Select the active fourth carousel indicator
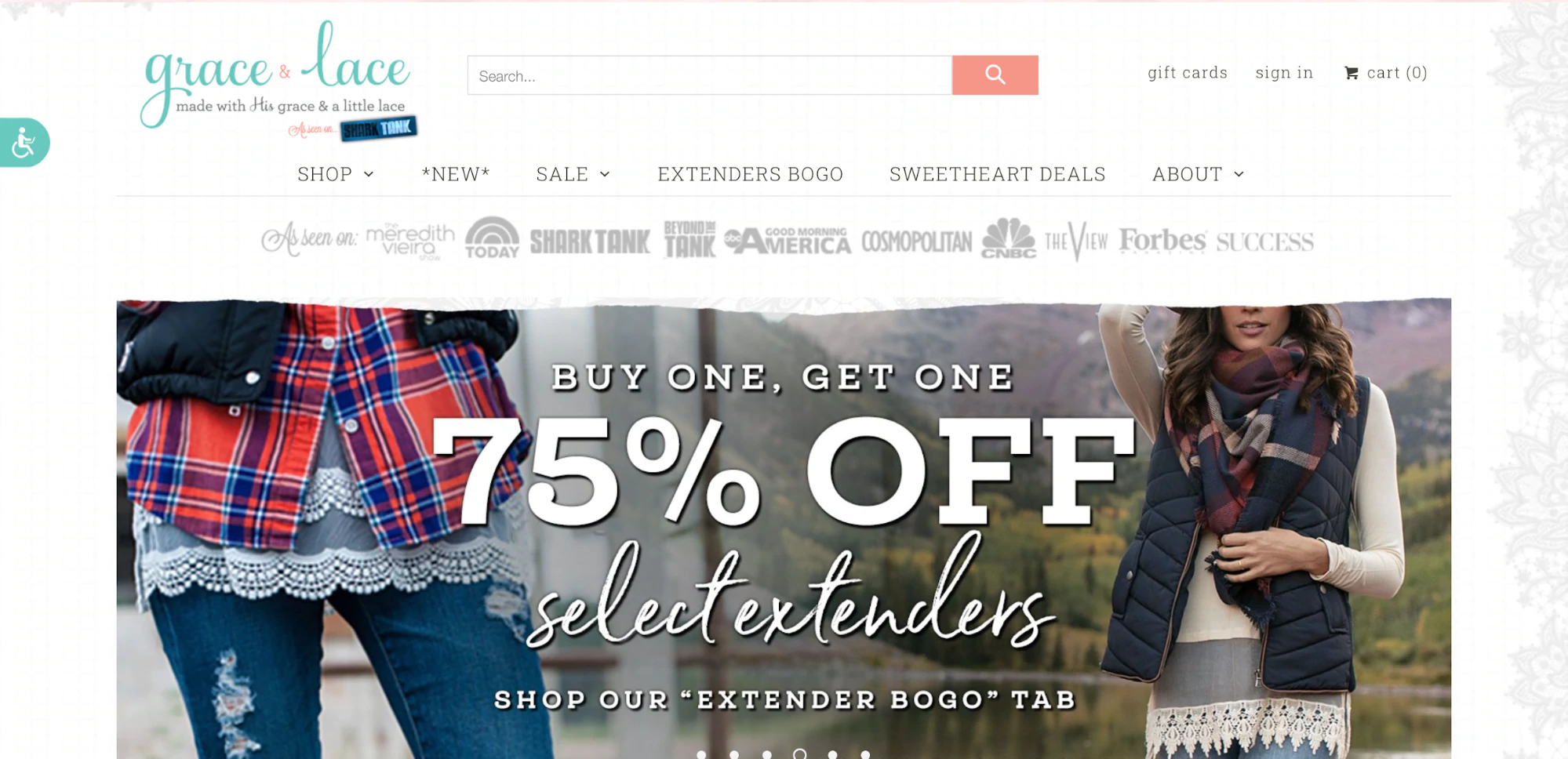 coord(799,754)
